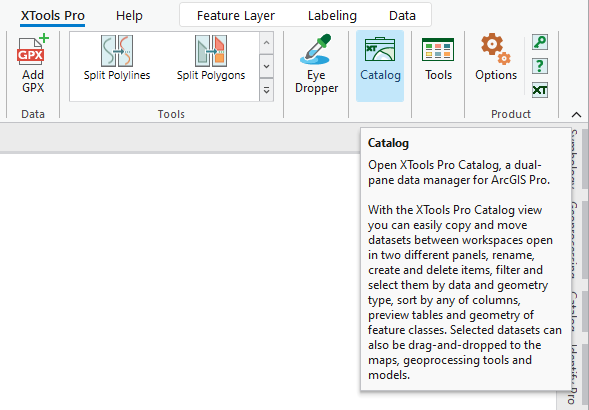Expand the full tools gallery
Screen dimensions: 589x410
[266, 90]
